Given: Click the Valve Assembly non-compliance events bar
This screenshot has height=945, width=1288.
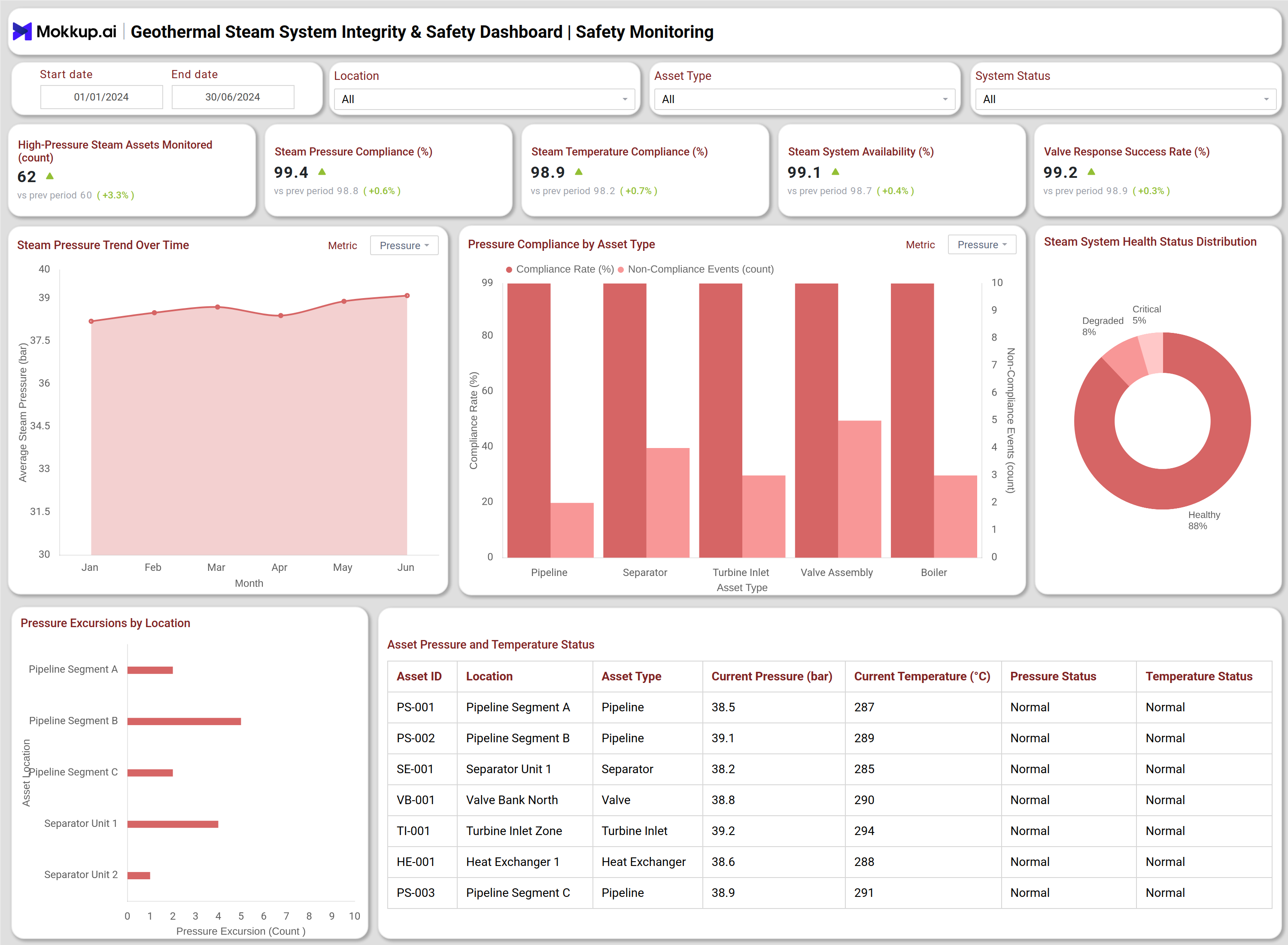Looking at the screenshot, I should [860, 489].
